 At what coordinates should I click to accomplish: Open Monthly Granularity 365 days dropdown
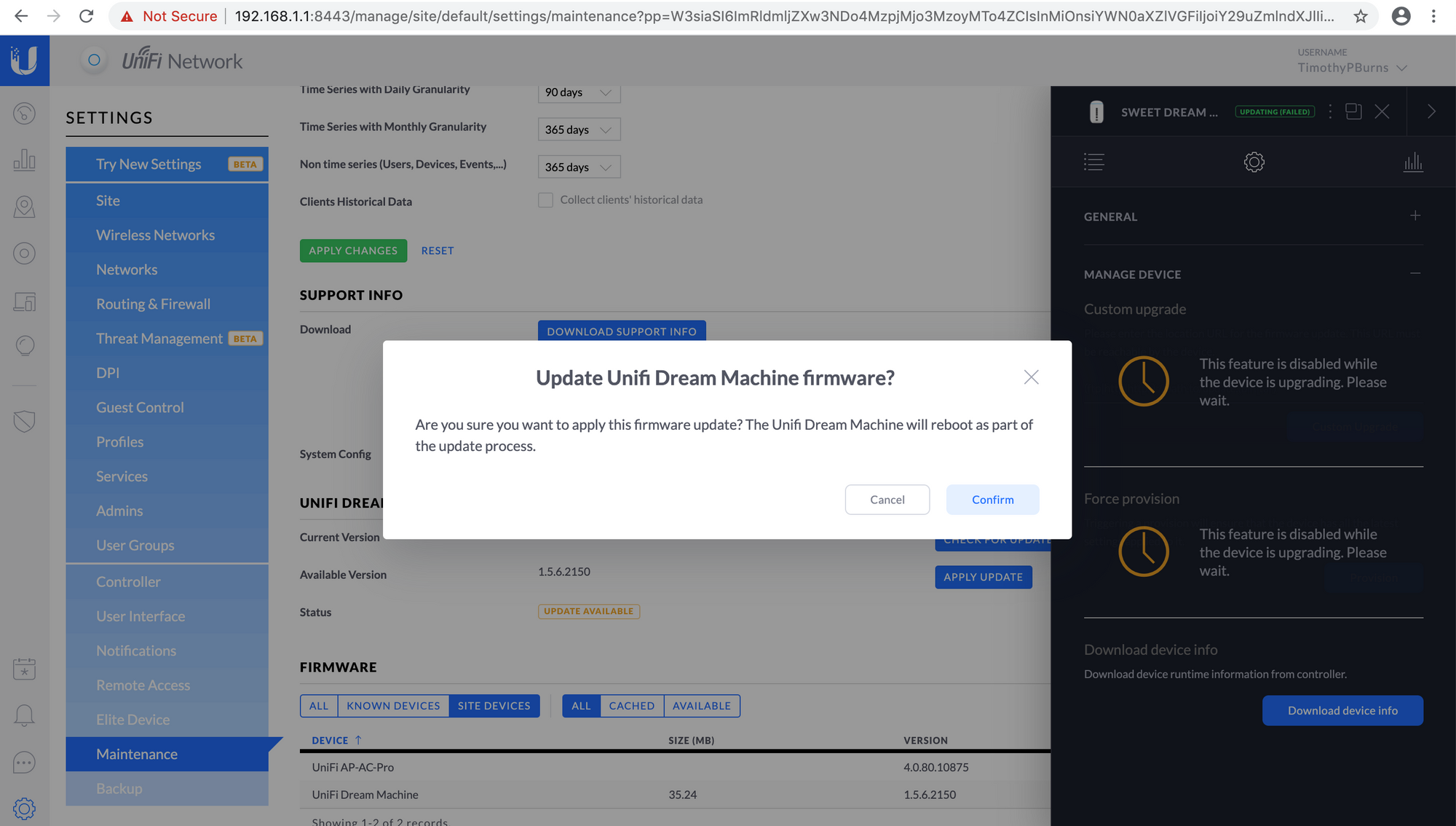[x=579, y=130]
